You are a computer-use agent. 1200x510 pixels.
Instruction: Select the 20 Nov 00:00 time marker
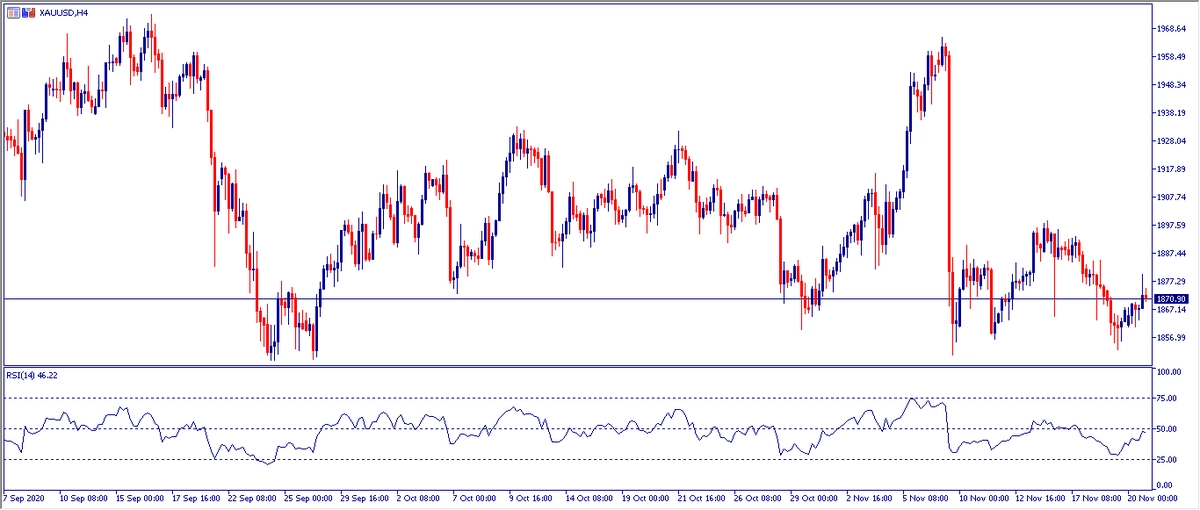coord(1141,497)
